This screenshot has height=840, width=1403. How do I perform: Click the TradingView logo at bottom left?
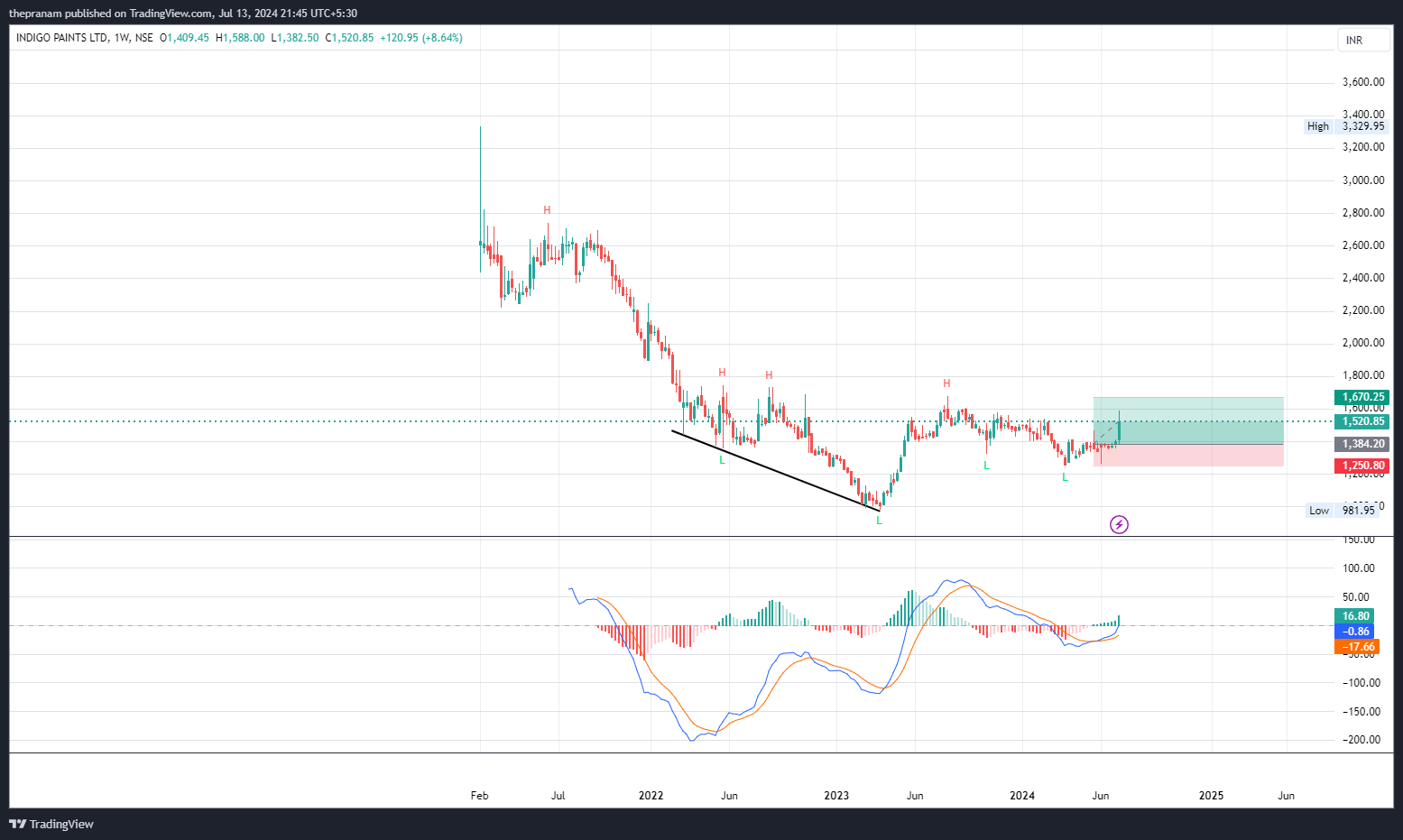51,824
